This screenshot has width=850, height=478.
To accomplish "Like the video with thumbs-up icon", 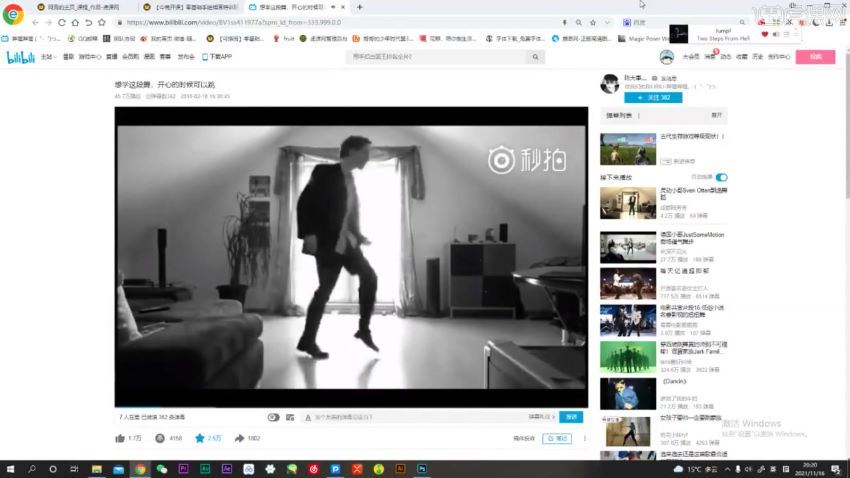I will [x=120, y=438].
